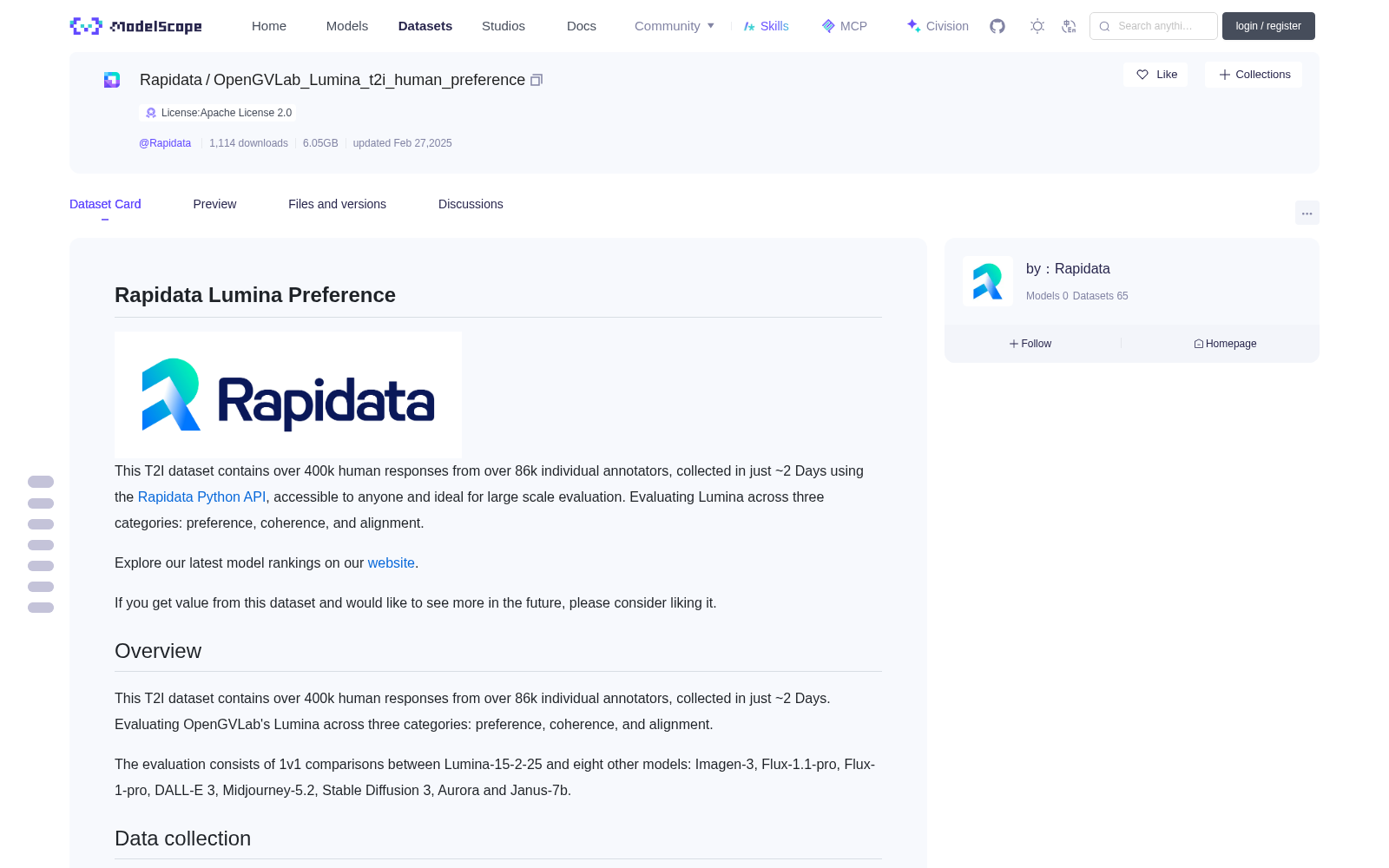This screenshot has width=1389, height=868.
Task: Click the 1,114 downloads text
Action: (248, 143)
